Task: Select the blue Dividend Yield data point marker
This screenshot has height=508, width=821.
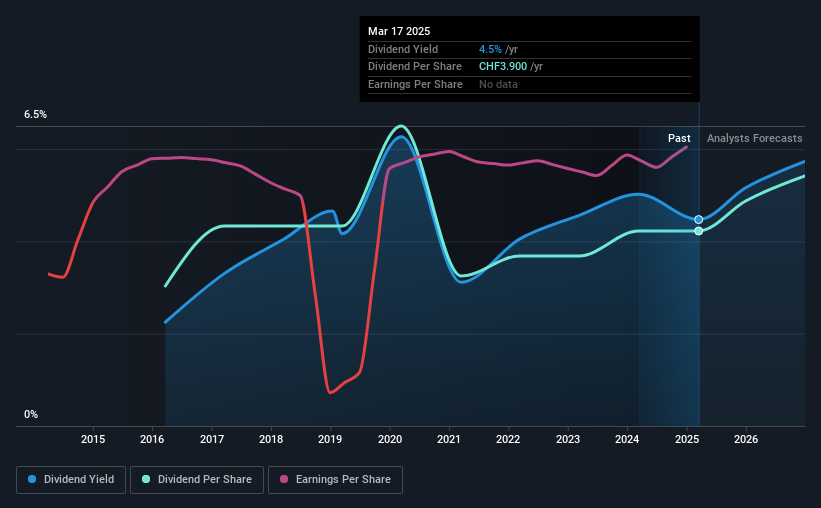Action: pos(698,219)
